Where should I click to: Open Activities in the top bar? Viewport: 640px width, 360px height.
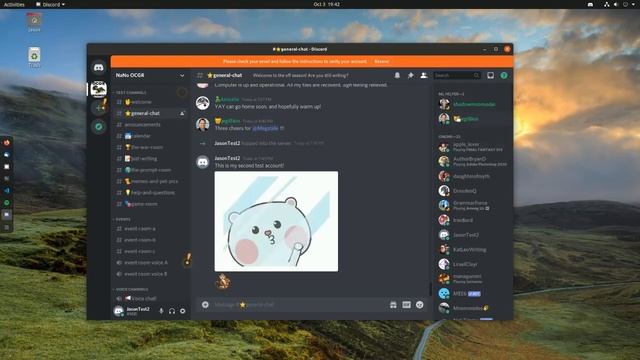click(x=14, y=4)
